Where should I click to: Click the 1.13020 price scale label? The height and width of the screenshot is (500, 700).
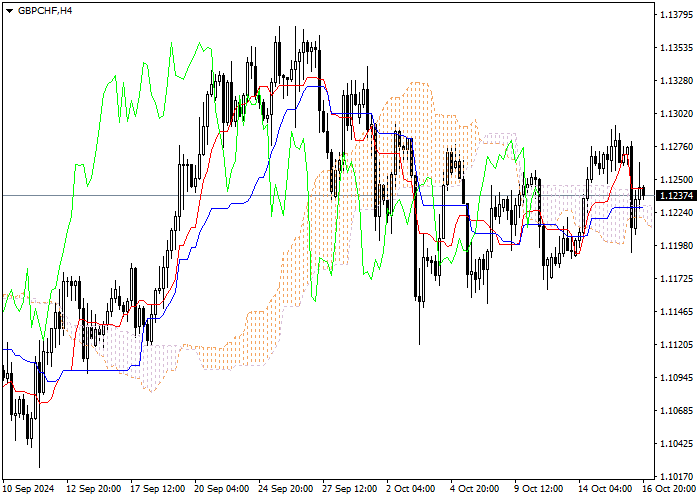click(x=676, y=114)
